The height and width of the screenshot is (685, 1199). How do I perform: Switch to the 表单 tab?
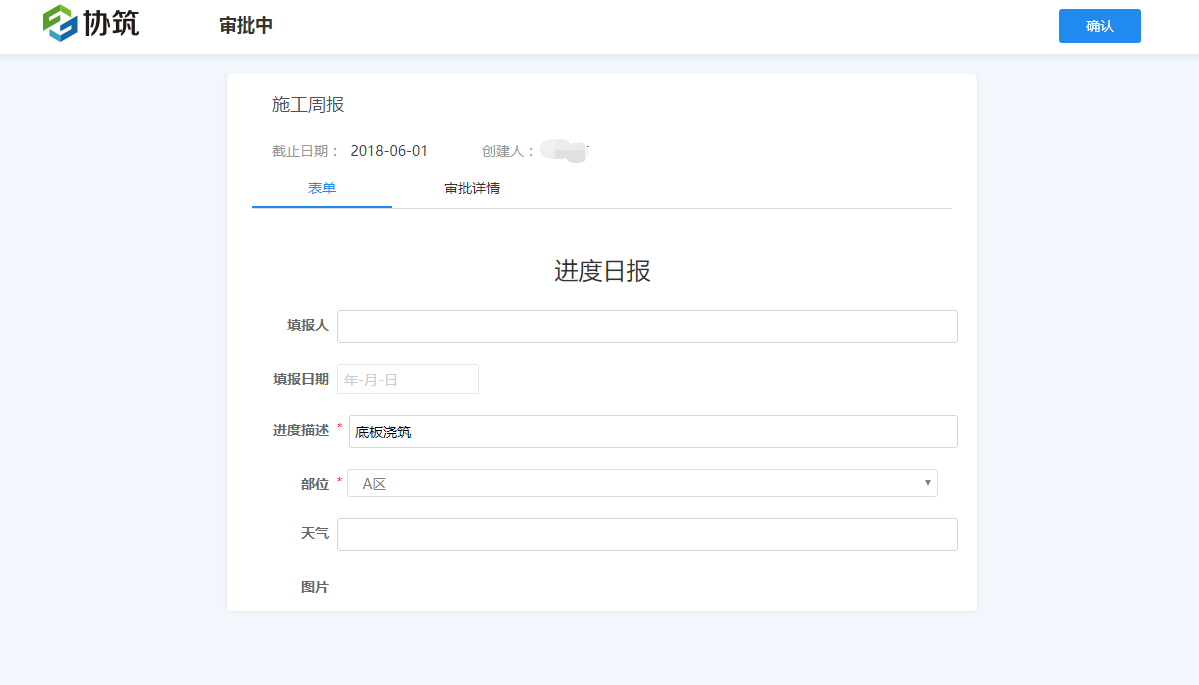pyautogui.click(x=321, y=188)
